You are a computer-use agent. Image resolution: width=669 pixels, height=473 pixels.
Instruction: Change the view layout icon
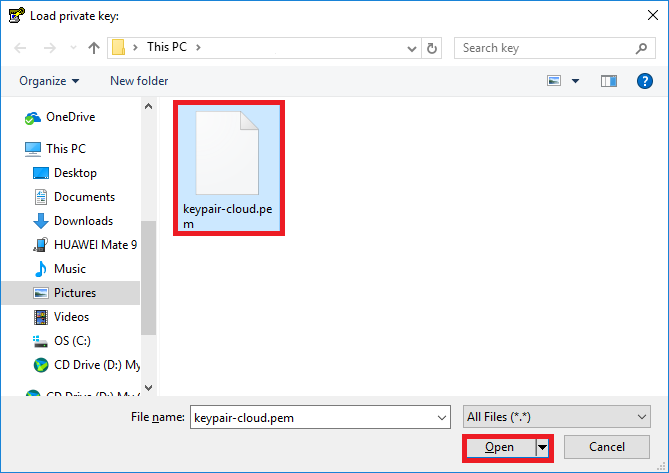coord(554,81)
